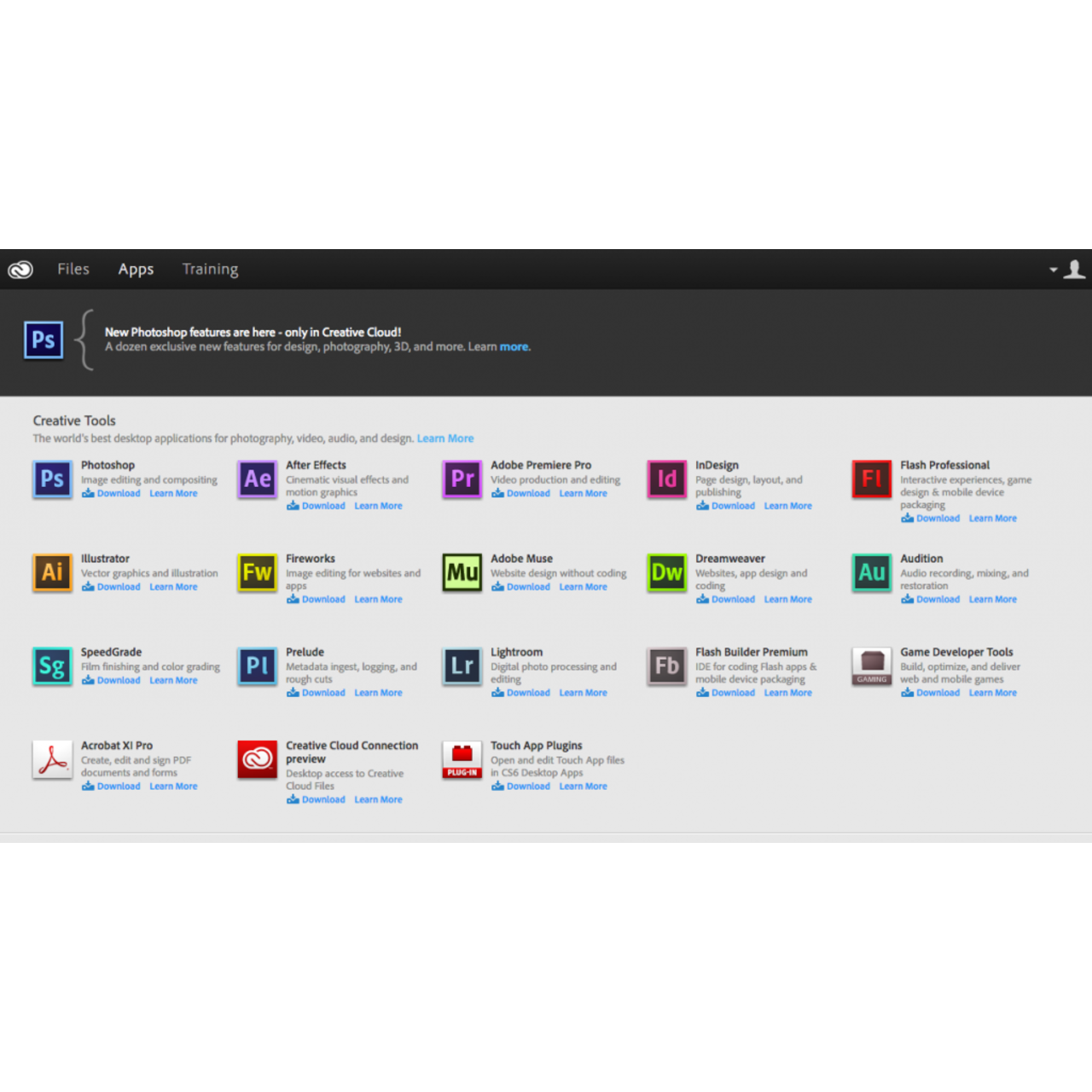Download Creative Cloud Connection preview
Viewport: 1092px width, 1092px height.
(x=316, y=799)
